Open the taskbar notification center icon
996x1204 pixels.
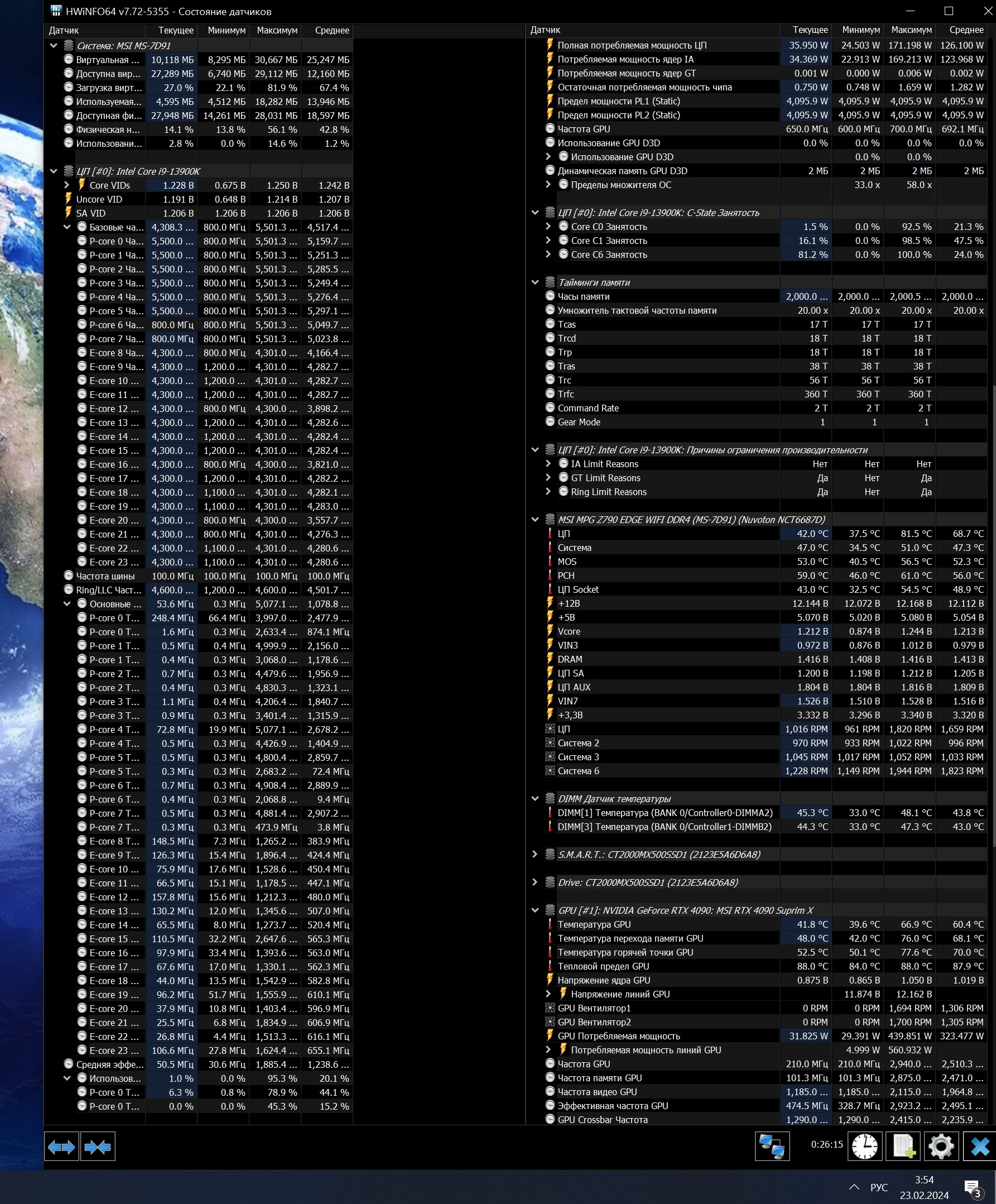pyautogui.click(x=972, y=1188)
